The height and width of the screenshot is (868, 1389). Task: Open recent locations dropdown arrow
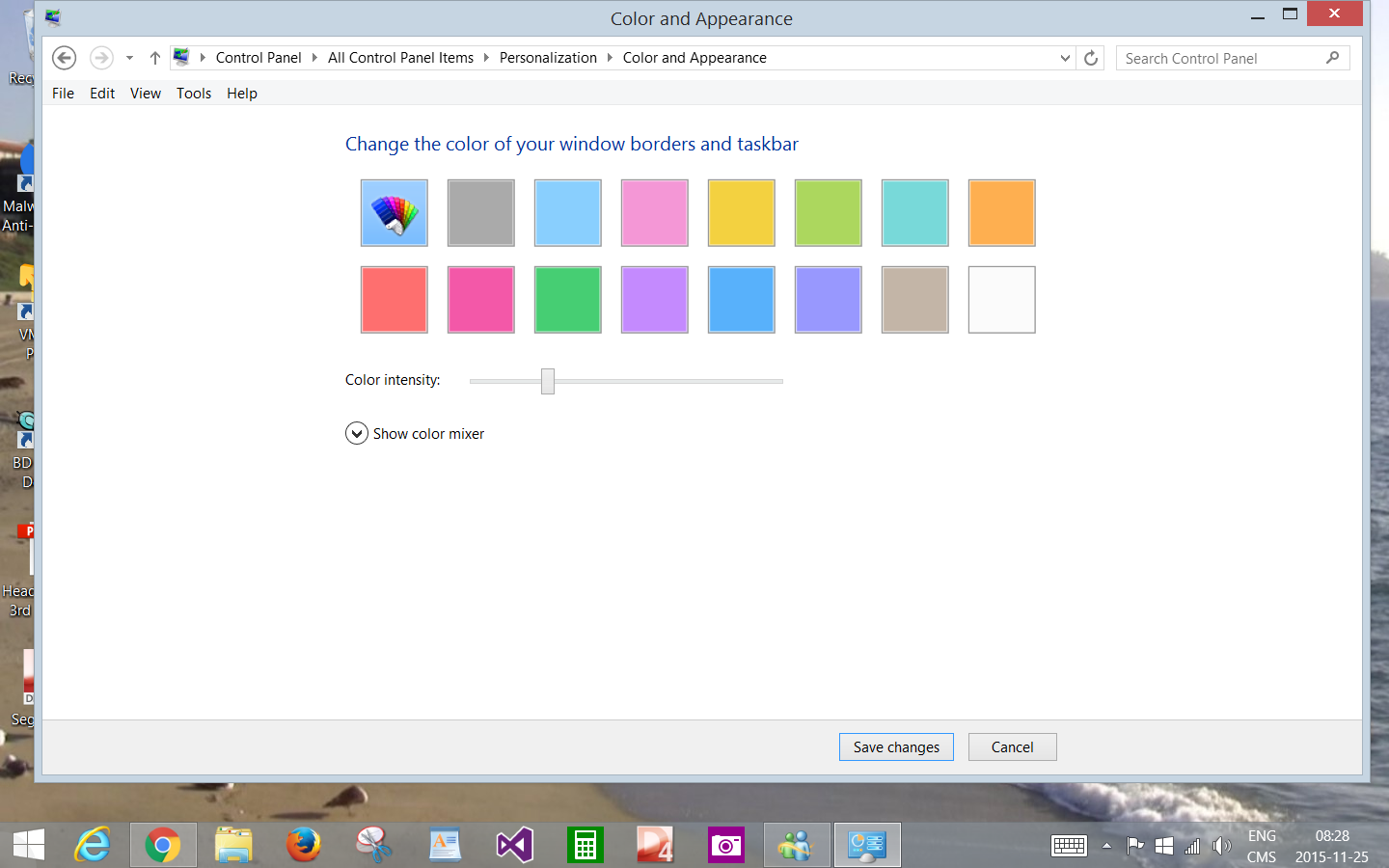(129, 58)
